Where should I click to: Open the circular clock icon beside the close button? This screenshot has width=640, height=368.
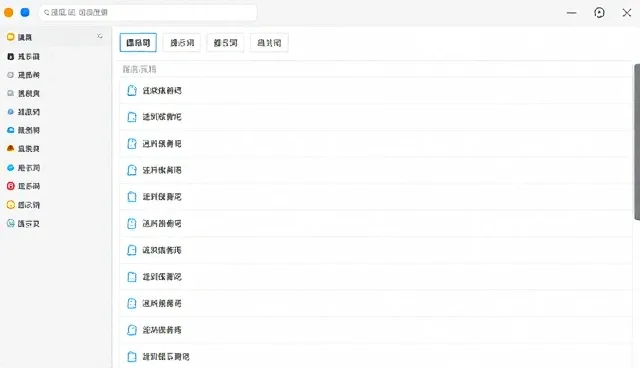599,13
